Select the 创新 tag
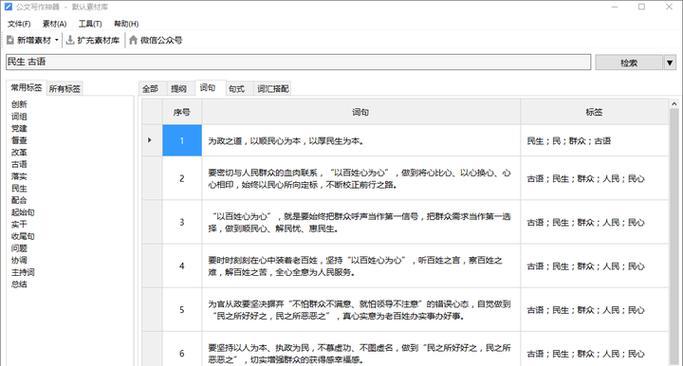This screenshot has height=366, width=683. pyautogui.click(x=19, y=104)
